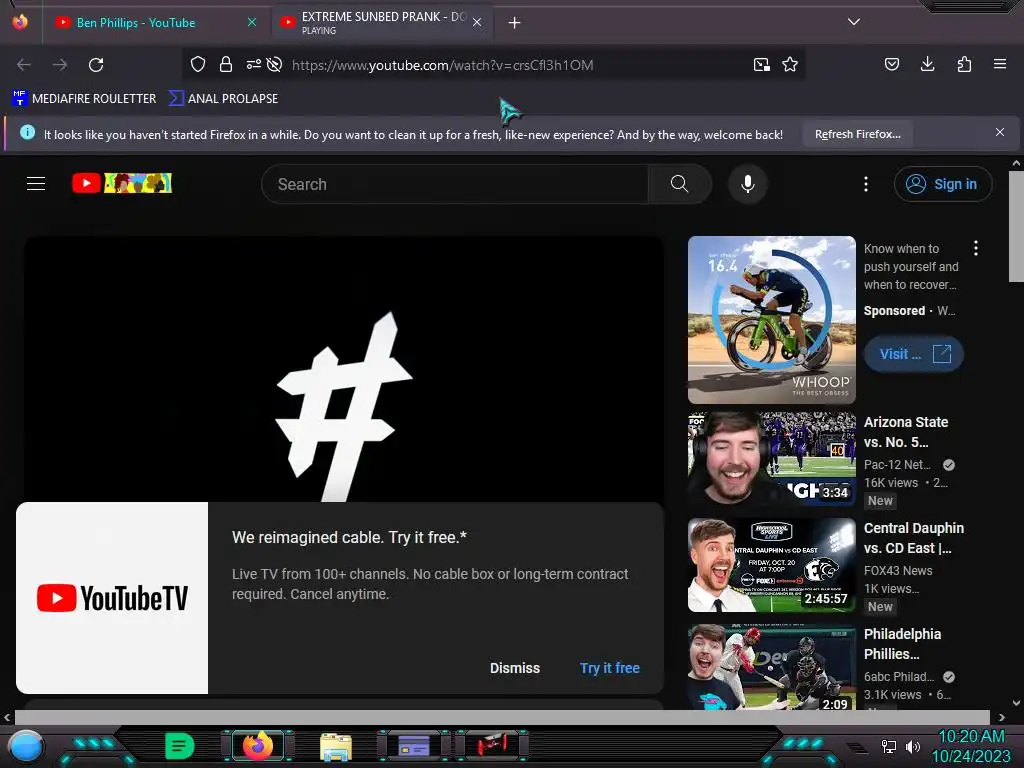Open the extensions puzzle icon
The height and width of the screenshot is (768, 1024).
tap(964, 64)
